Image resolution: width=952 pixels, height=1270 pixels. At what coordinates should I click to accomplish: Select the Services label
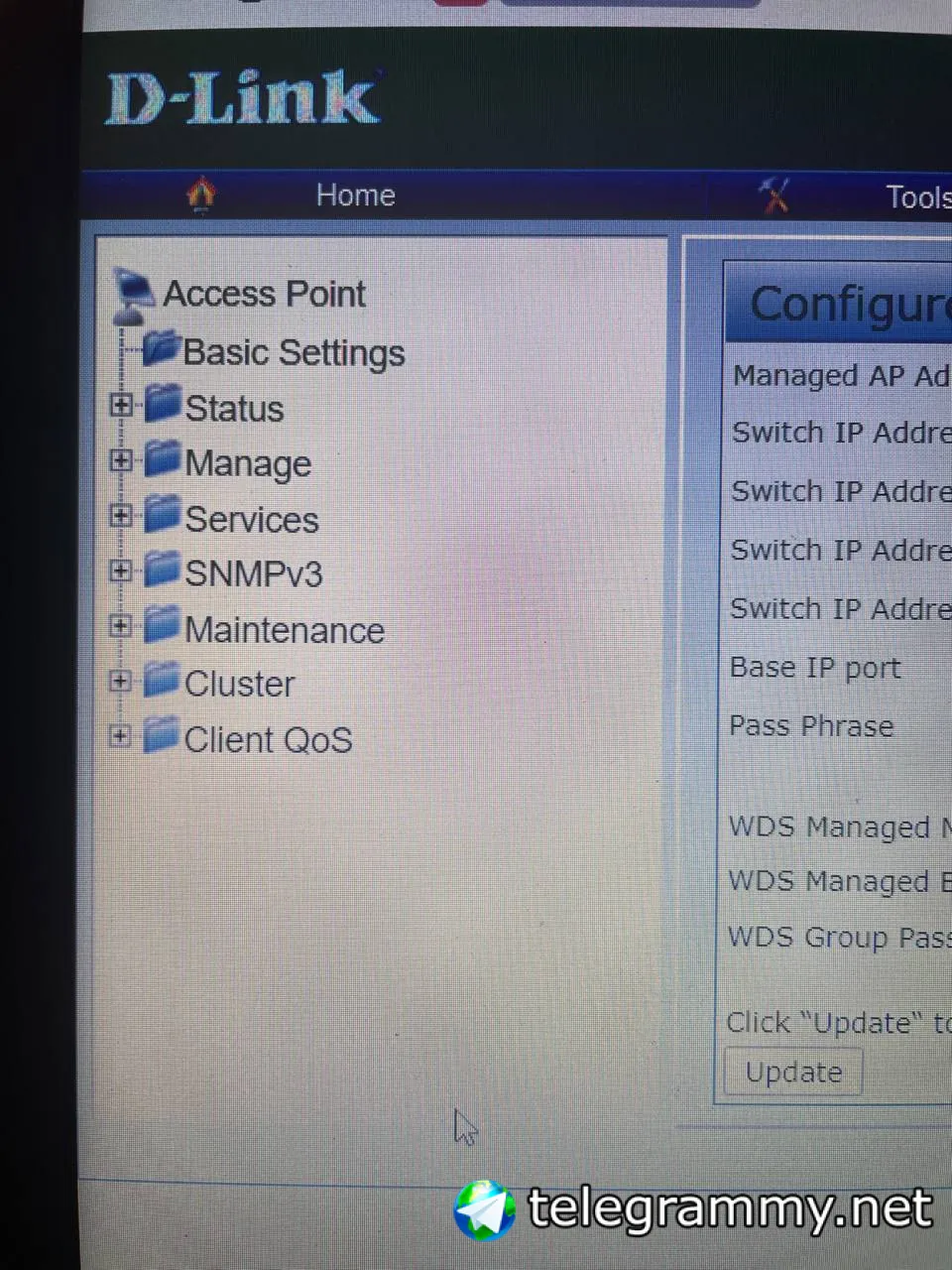252,520
